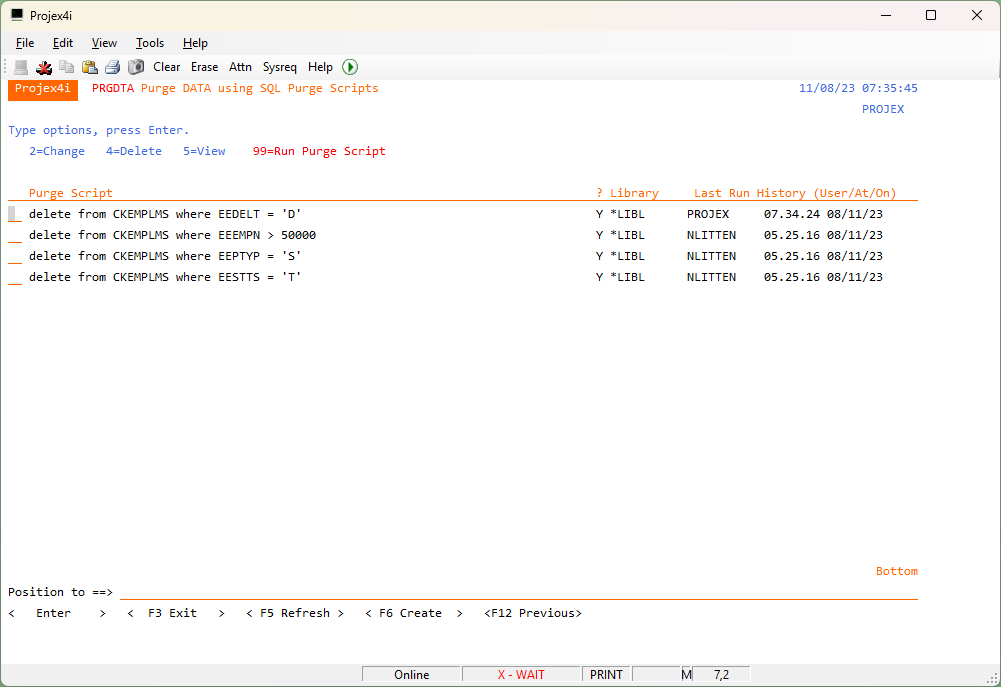The width and height of the screenshot is (1001, 687).
Task: Click Clear in the toolbar
Action: 167,67
